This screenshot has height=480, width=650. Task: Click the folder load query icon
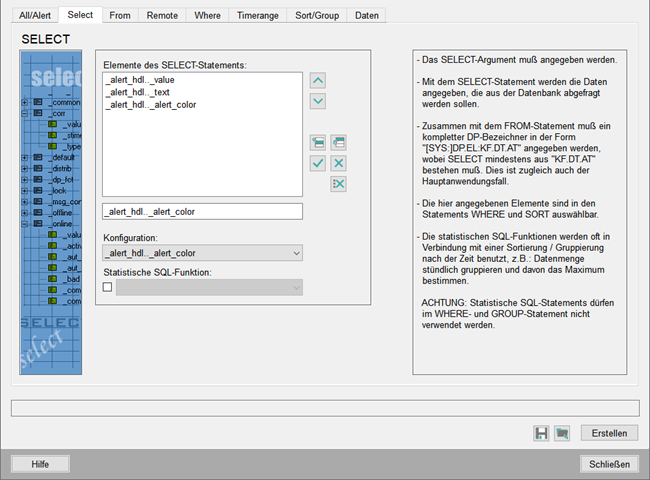pos(562,433)
